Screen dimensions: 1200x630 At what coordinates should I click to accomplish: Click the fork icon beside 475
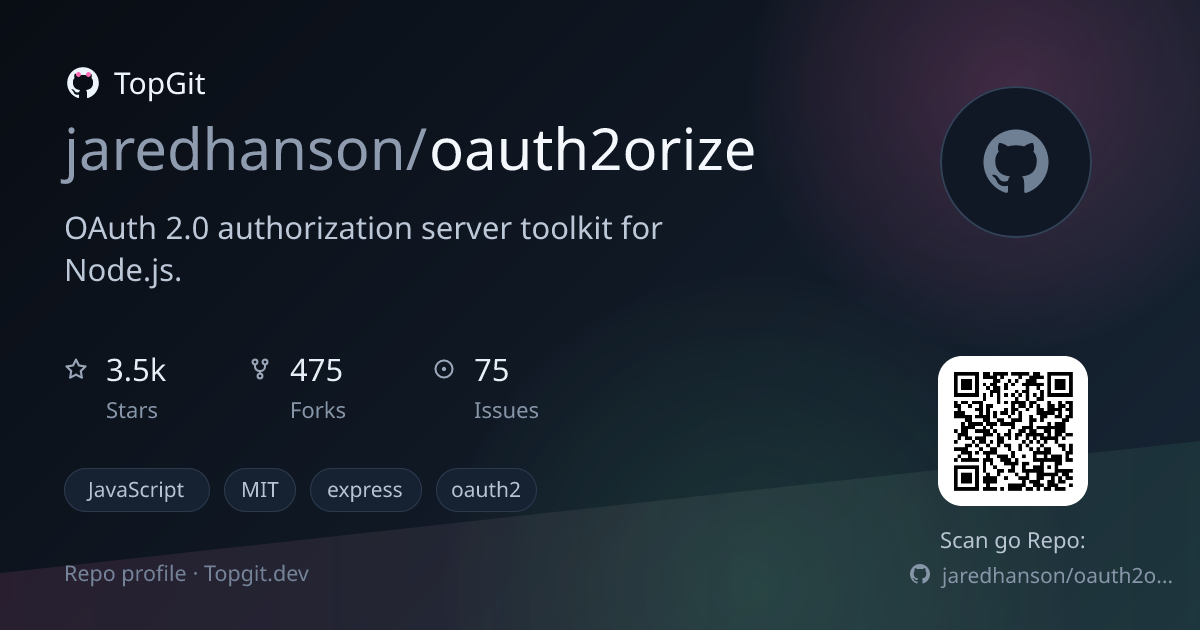(260, 370)
